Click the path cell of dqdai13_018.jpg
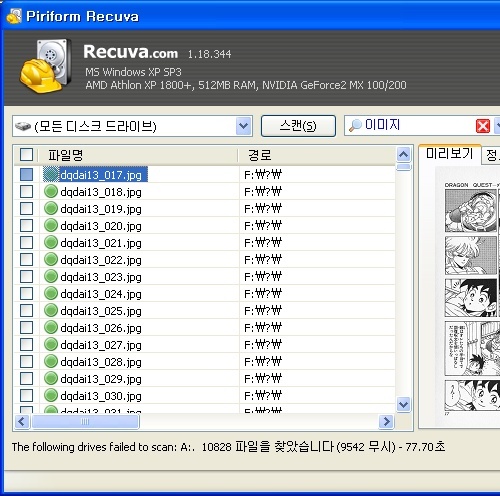The image size is (500, 496). tap(317, 192)
